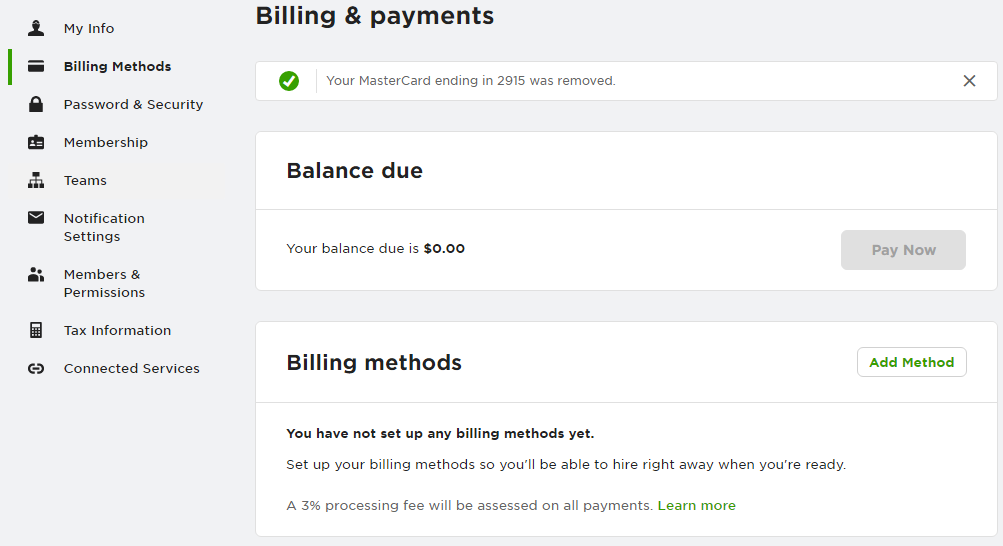Click the Tax Information calculator icon

[x=36, y=330]
